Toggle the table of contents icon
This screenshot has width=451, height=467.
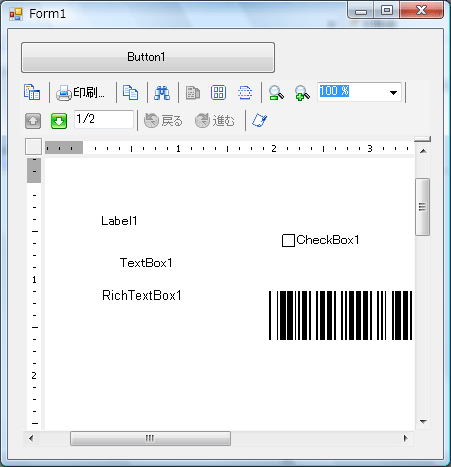[32, 92]
